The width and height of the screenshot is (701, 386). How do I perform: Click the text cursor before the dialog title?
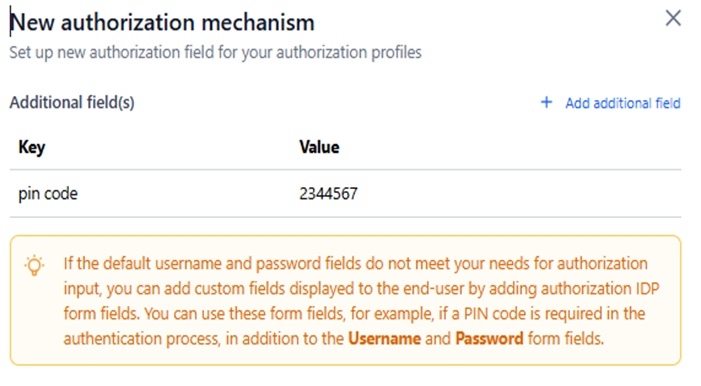[10, 21]
